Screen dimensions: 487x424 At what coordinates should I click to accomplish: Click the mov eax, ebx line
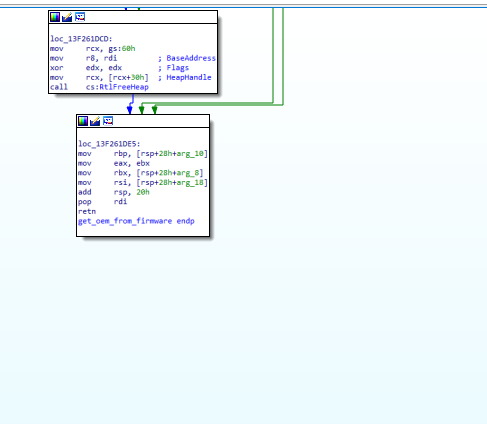pyautogui.click(x=114, y=163)
